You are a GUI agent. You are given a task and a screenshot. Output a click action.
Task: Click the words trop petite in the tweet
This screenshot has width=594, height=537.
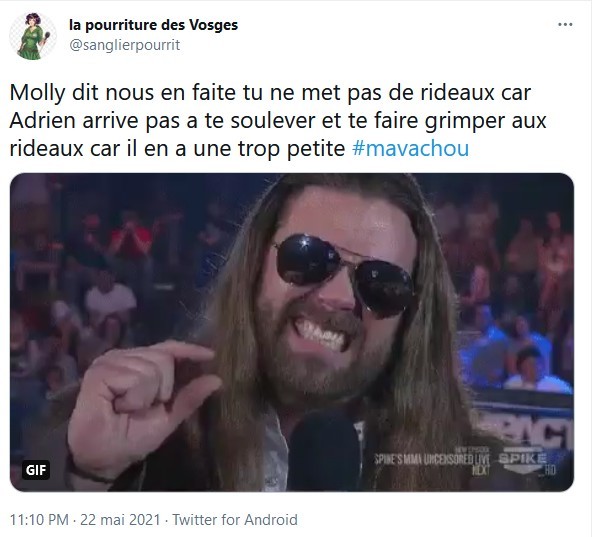coord(291,148)
